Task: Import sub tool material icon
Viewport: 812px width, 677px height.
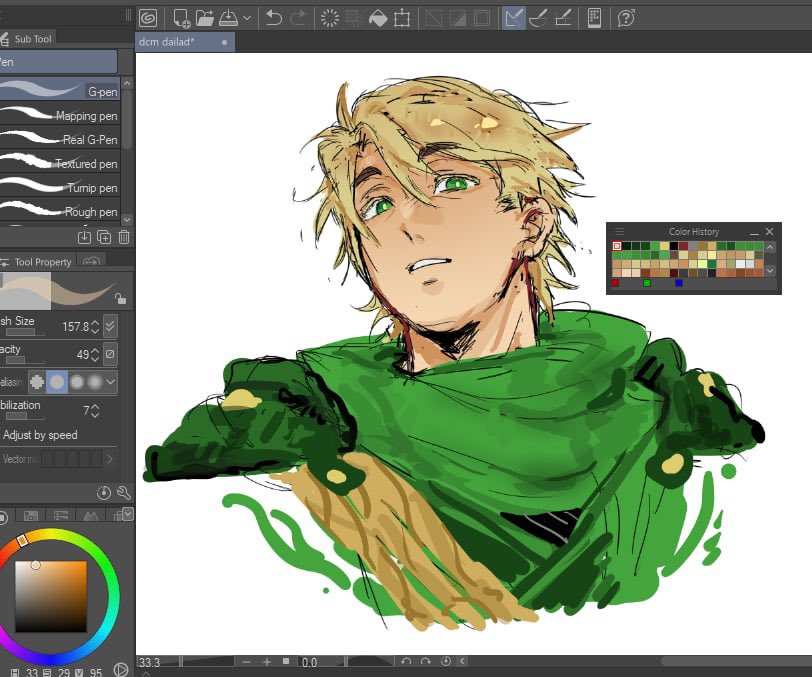Action: [84, 237]
